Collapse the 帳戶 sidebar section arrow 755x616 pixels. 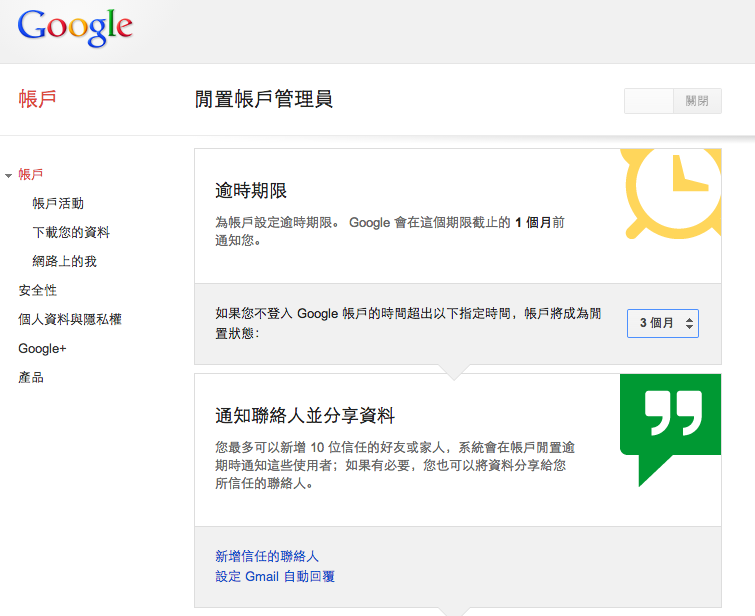[8, 176]
